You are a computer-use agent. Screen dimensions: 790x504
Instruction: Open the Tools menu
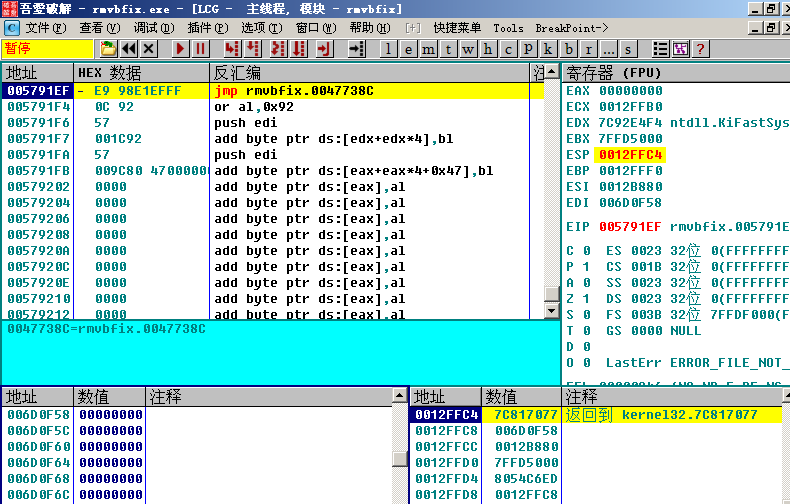[x=508, y=28]
